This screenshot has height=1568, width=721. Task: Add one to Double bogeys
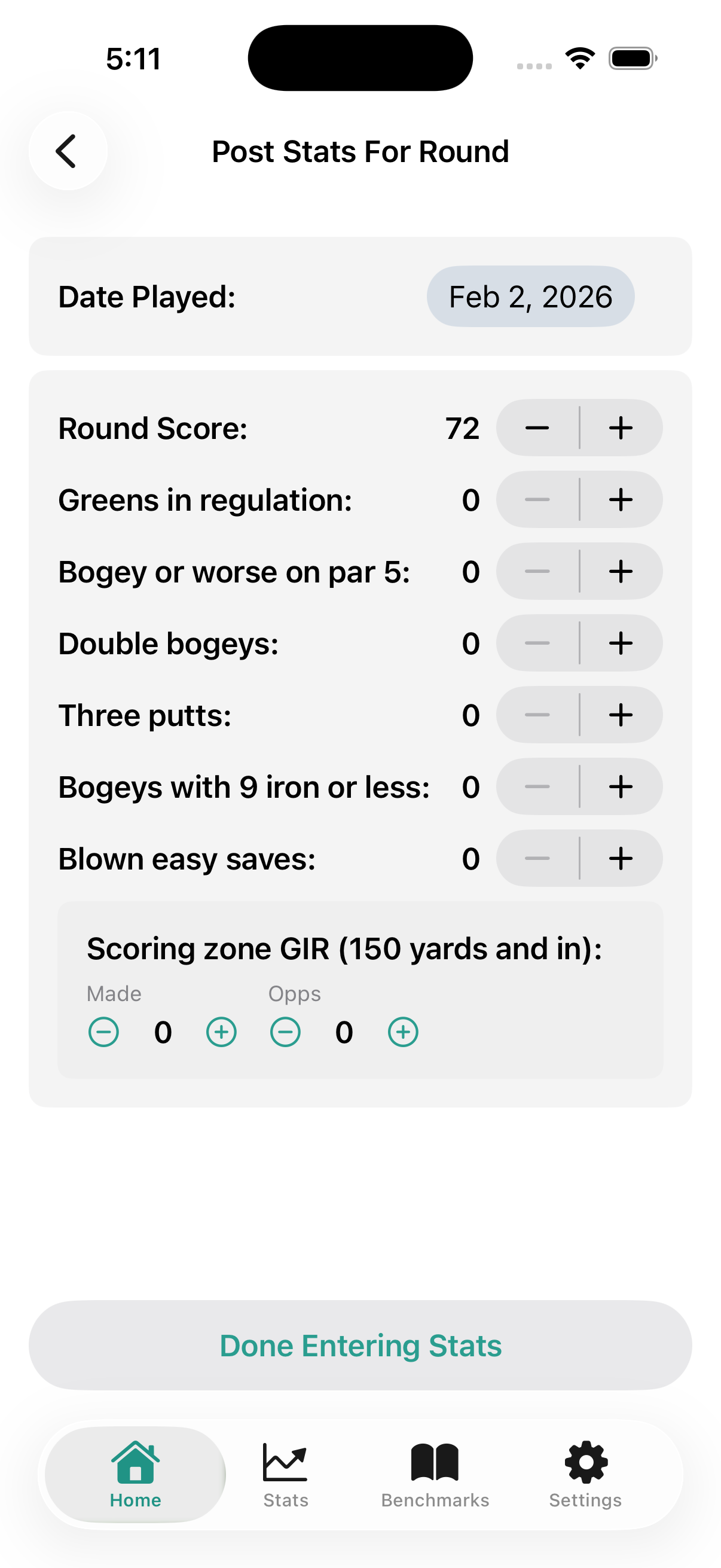[621, 643]
